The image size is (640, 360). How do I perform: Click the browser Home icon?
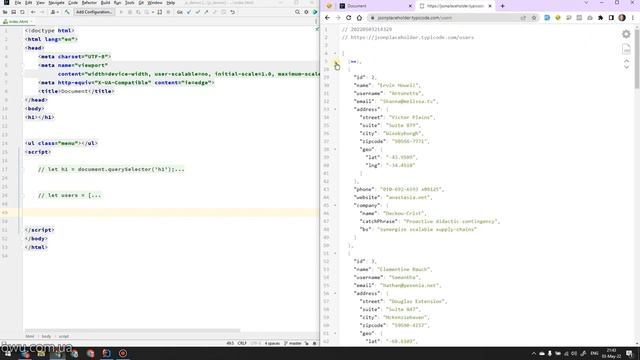[359, 18]
